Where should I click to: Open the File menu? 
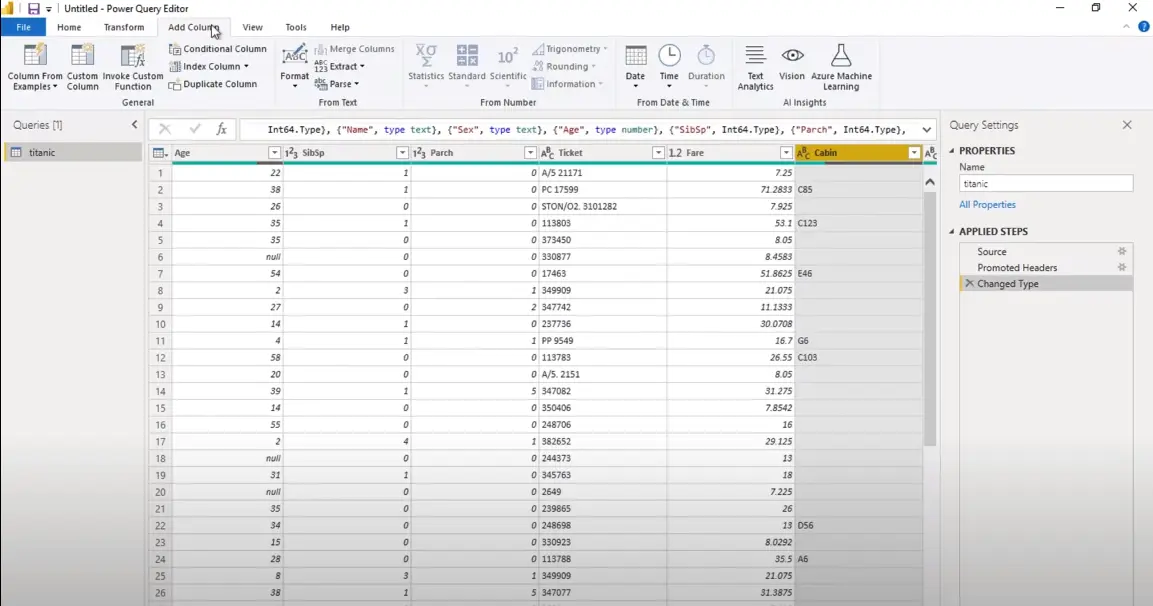(x=23, y=27)
